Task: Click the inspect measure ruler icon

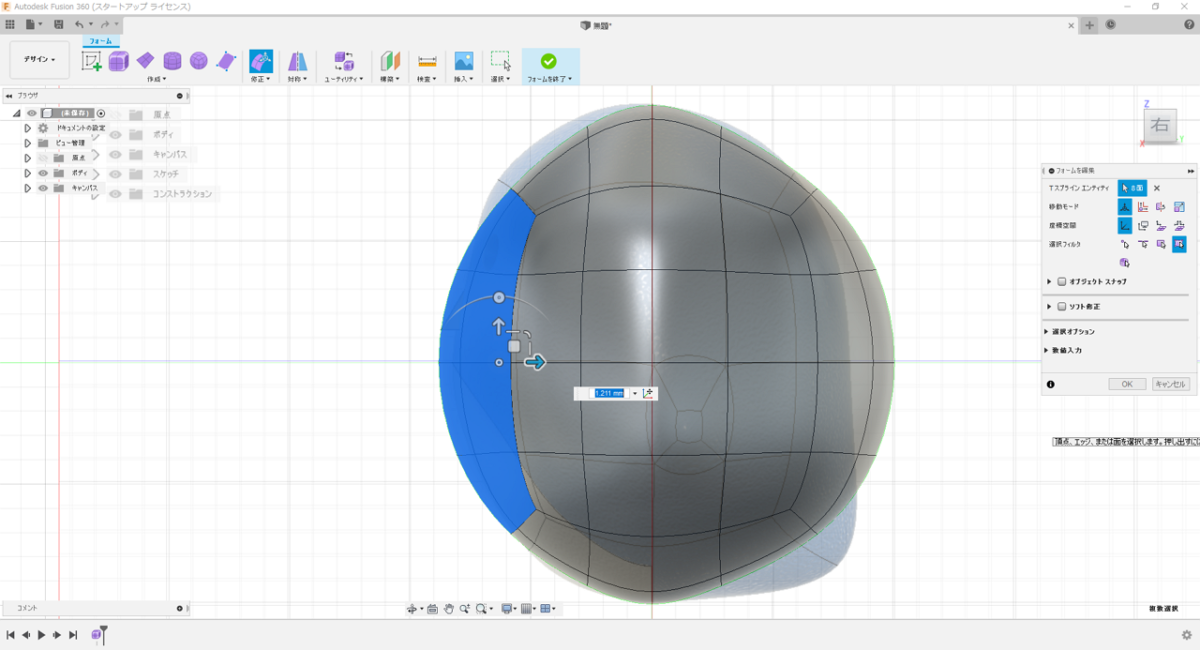Action: point(427,61)
